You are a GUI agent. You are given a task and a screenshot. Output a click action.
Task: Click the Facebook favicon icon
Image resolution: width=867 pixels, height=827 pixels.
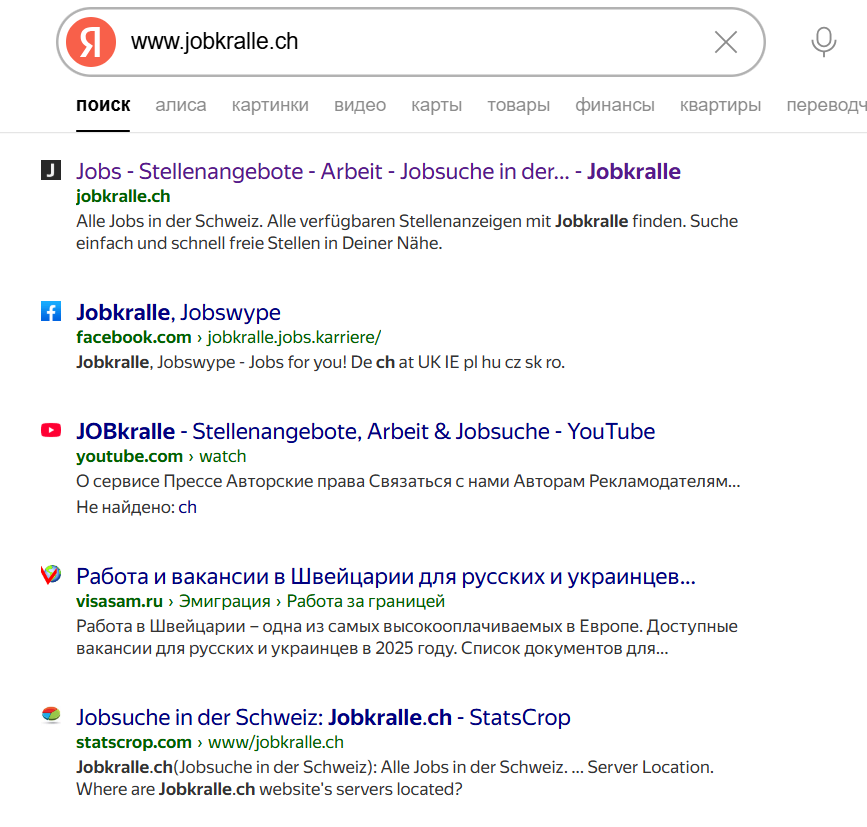tap(51, 312)
